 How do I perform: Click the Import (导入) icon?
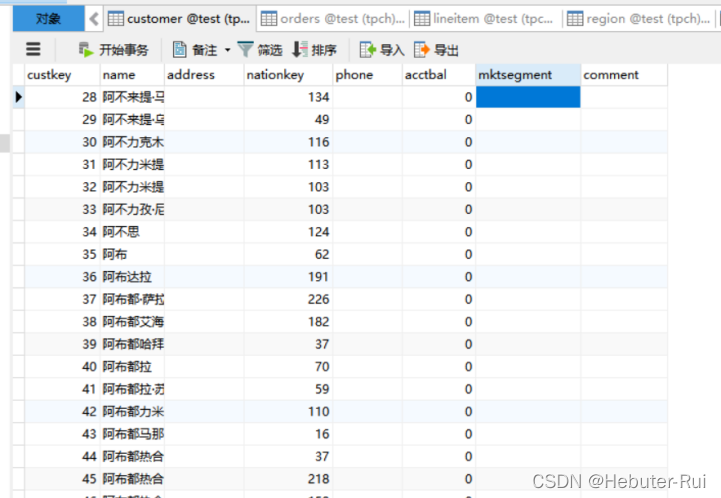coord(368,50)
